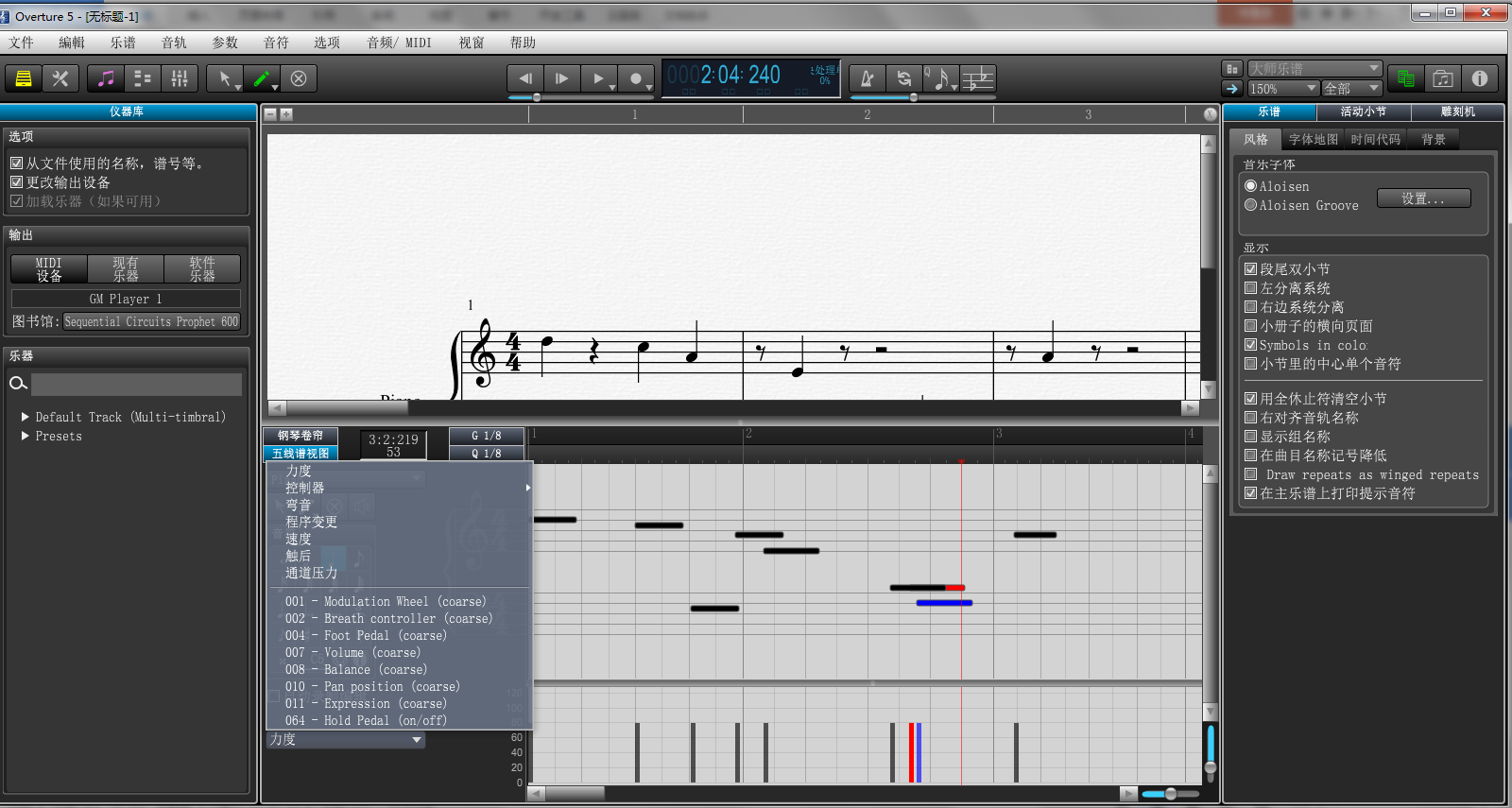Click the pink music notes icon
The width and height of the screenshot is (1512, 808).
pos(106,78)
